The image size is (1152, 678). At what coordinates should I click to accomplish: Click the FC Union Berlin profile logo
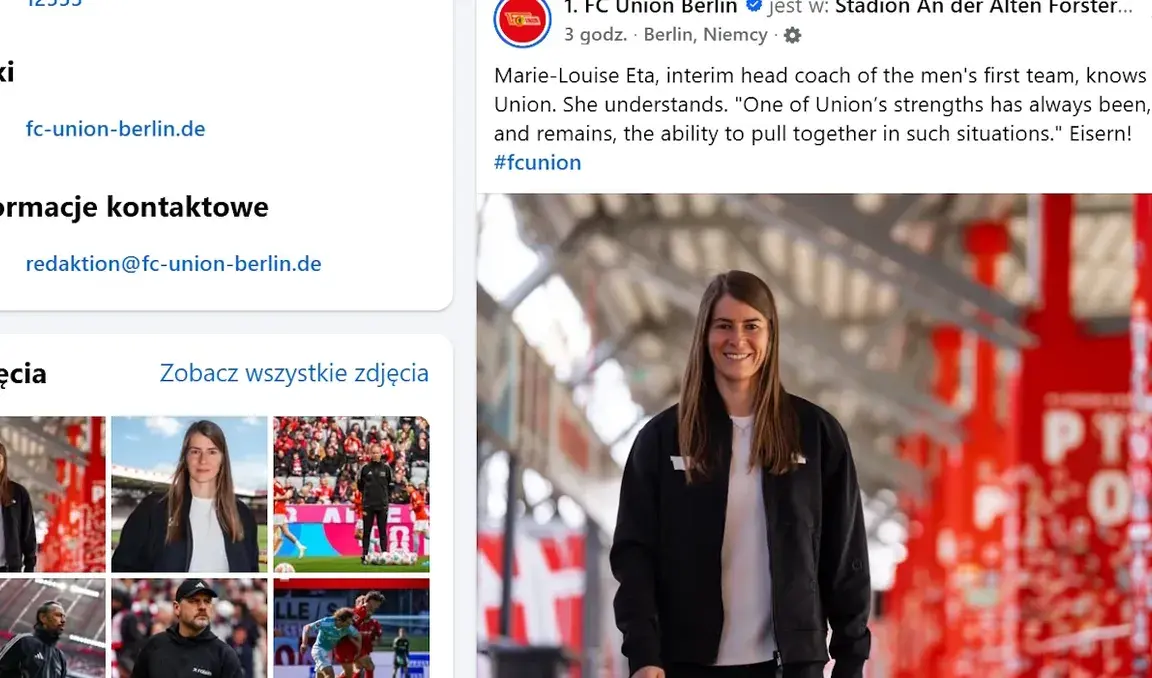522,19
